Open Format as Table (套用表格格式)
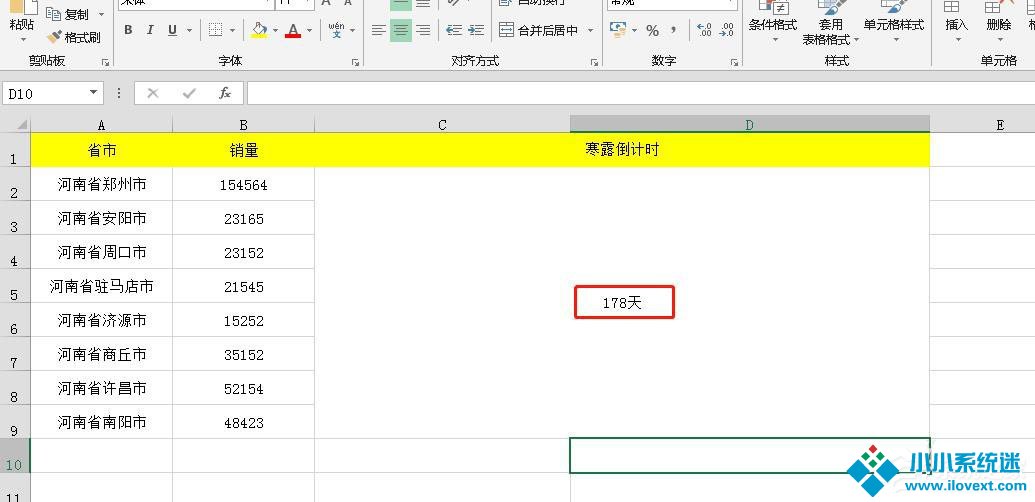 831,23
